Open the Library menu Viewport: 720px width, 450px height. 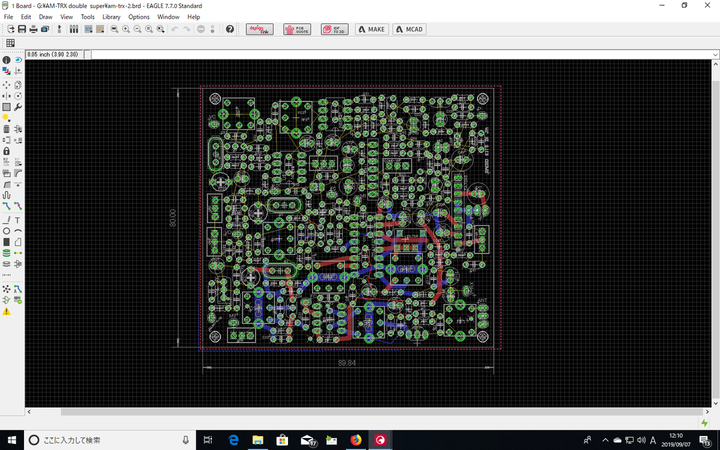coord(110,17)
